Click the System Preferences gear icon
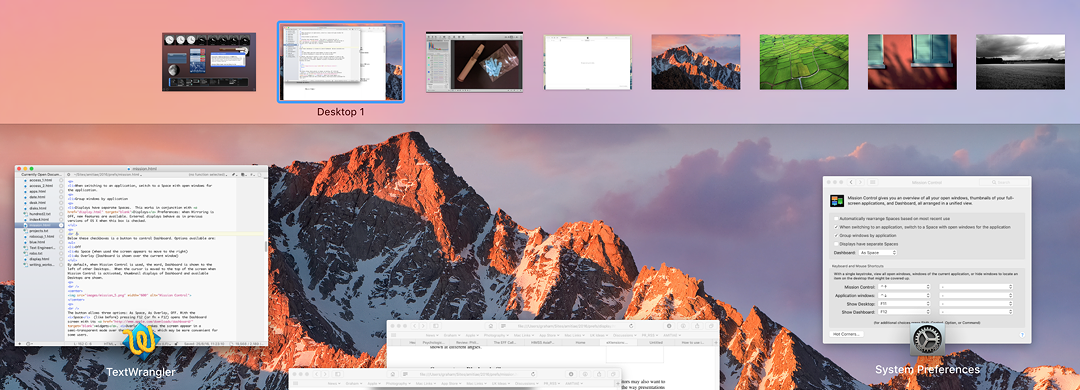The height and width of the screenshot is (390, 1080). (926, 339)
